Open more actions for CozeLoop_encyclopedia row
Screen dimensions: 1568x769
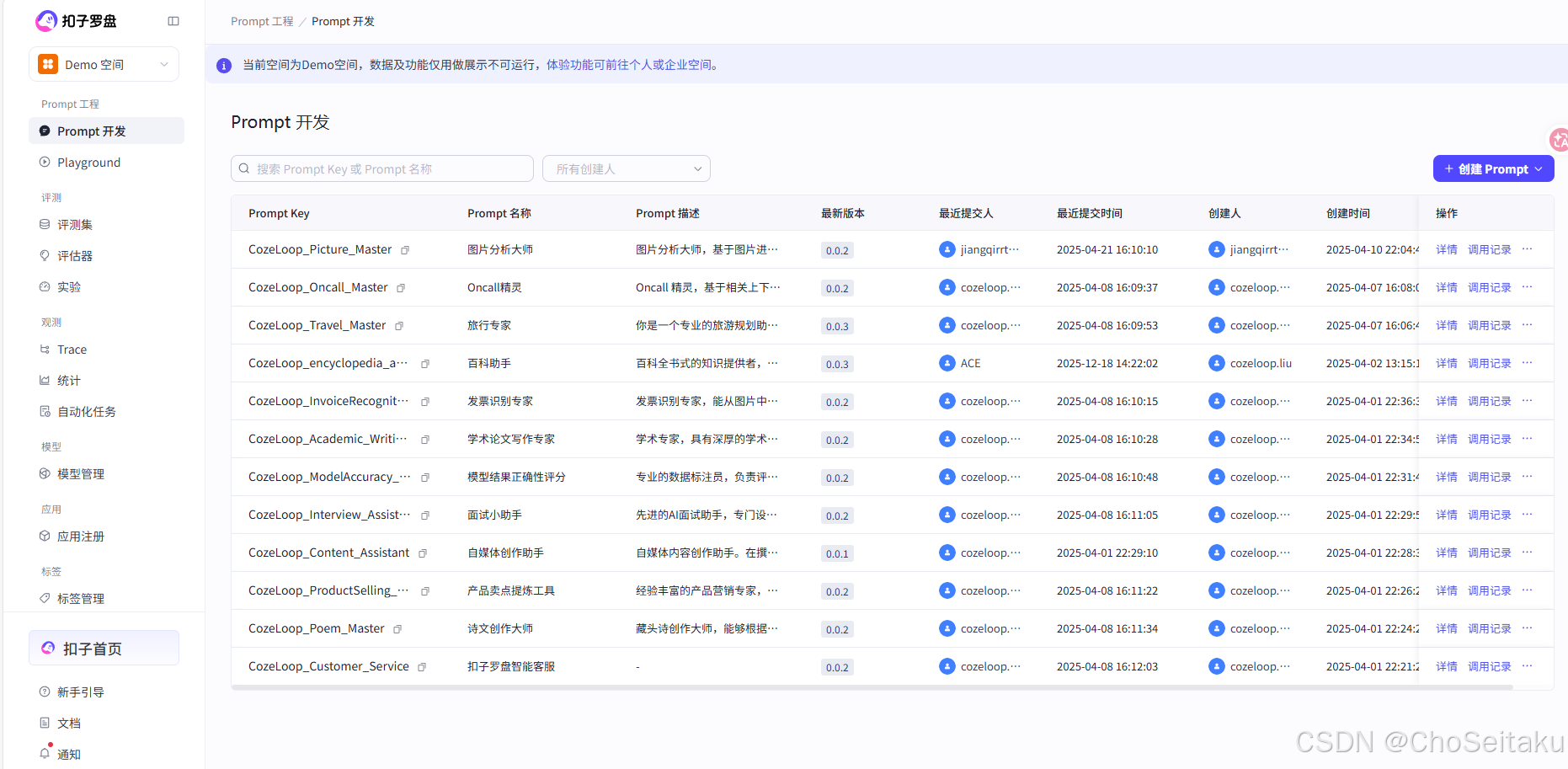1528,363
